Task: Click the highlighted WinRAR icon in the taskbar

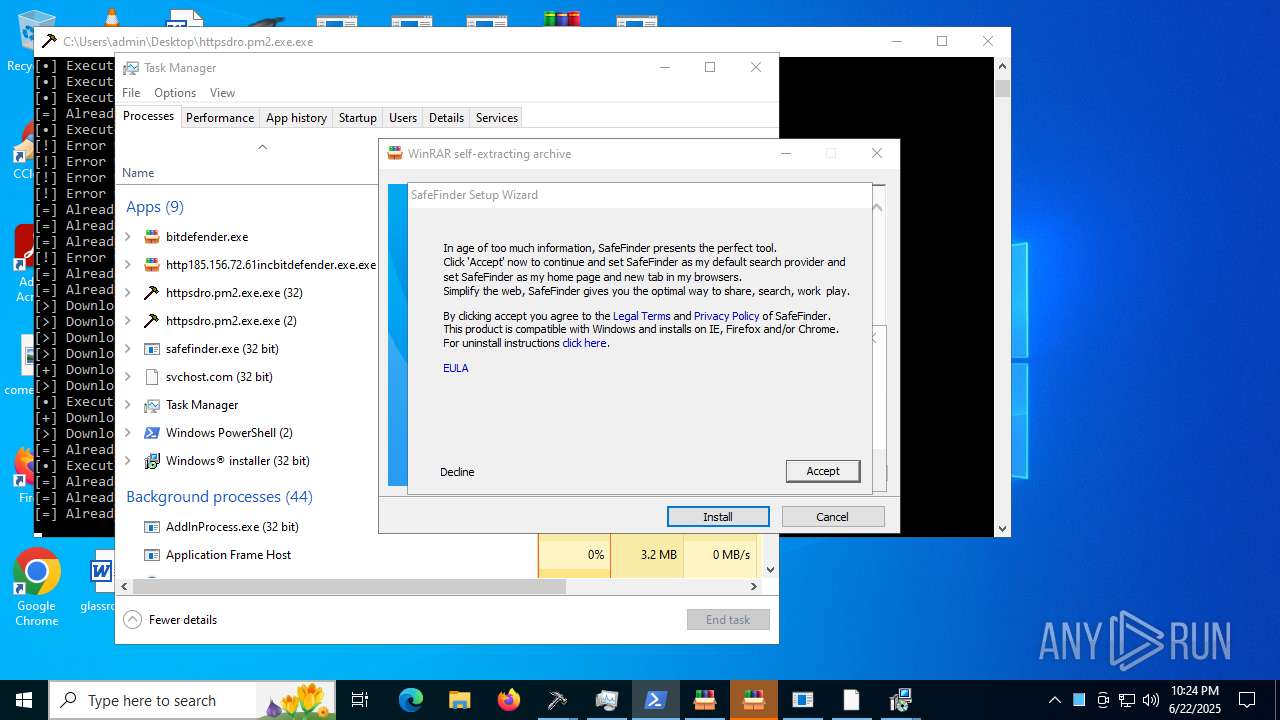Action: pyautogui.click(x=753, y=700)
